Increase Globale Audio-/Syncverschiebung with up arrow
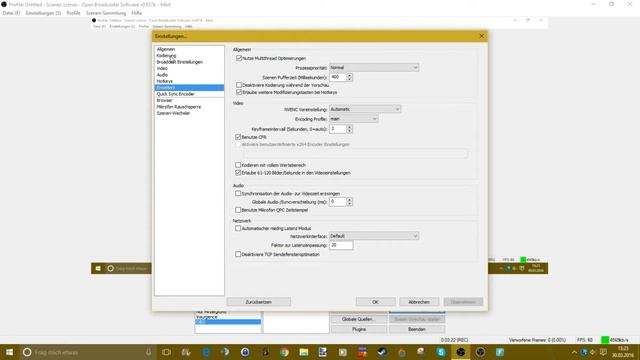Viewport: 640px width, 360px height. (x=349, y=200)
